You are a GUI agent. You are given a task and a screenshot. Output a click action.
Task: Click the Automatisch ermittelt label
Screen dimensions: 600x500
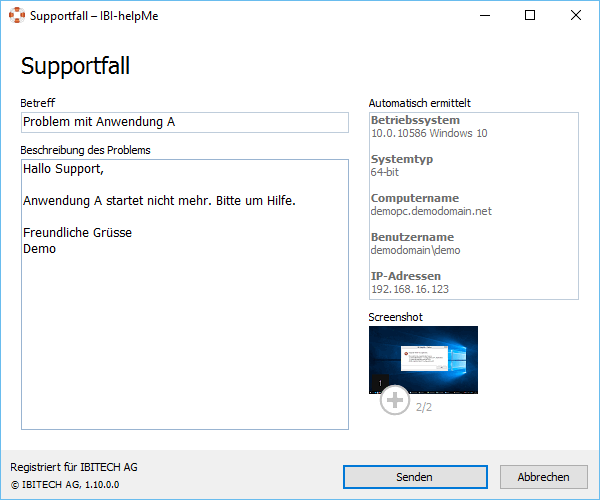point(419,103)
